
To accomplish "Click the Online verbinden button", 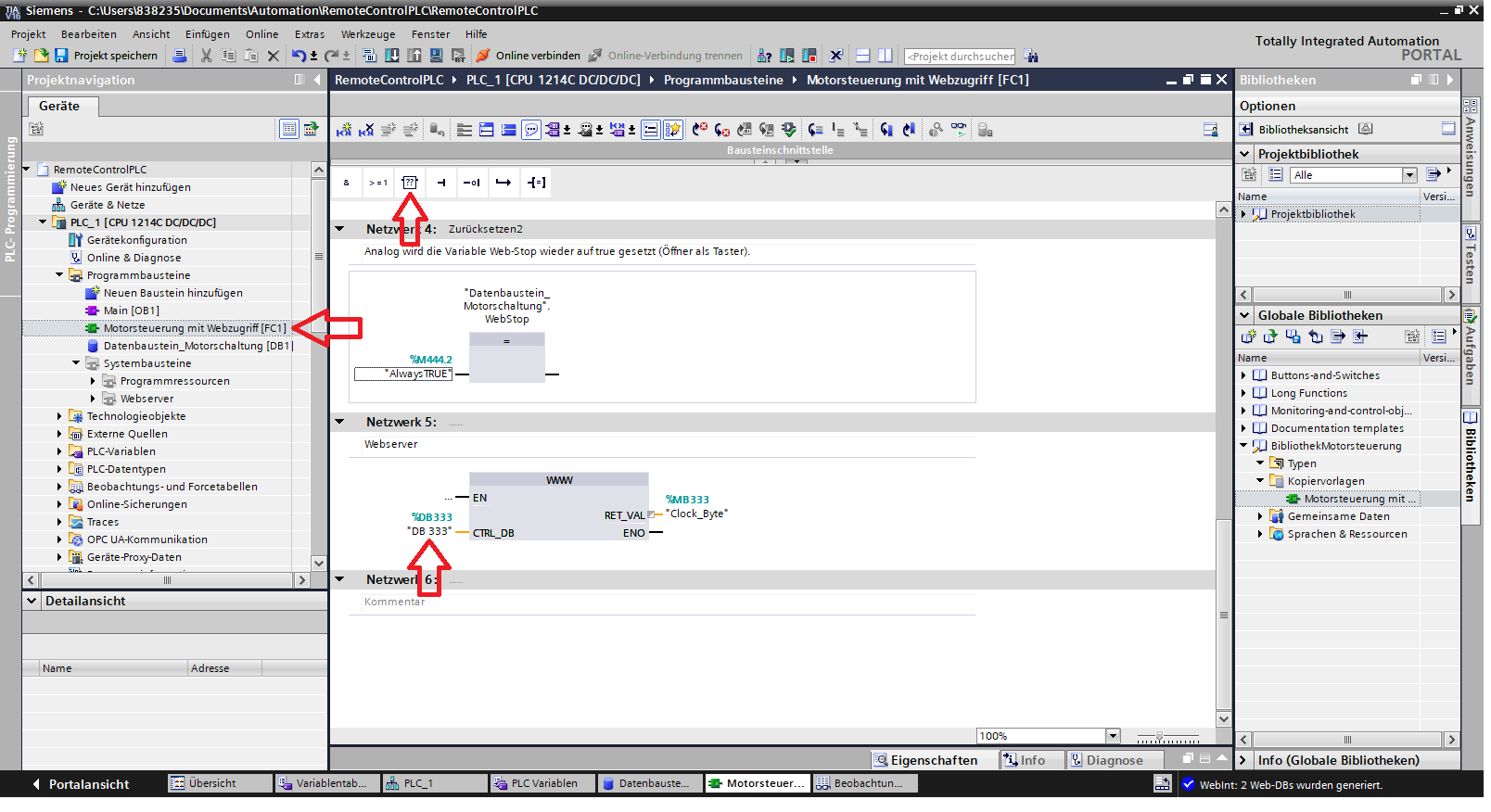I will click(528, 56).
